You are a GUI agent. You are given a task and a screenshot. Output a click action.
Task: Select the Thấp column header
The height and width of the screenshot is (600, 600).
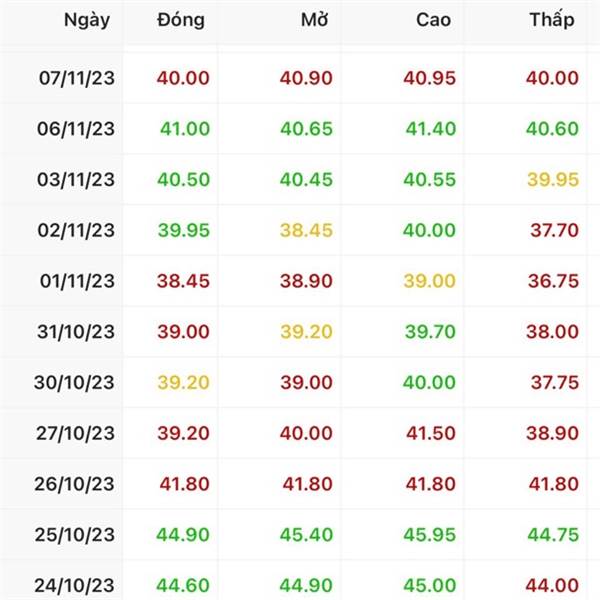552,19
